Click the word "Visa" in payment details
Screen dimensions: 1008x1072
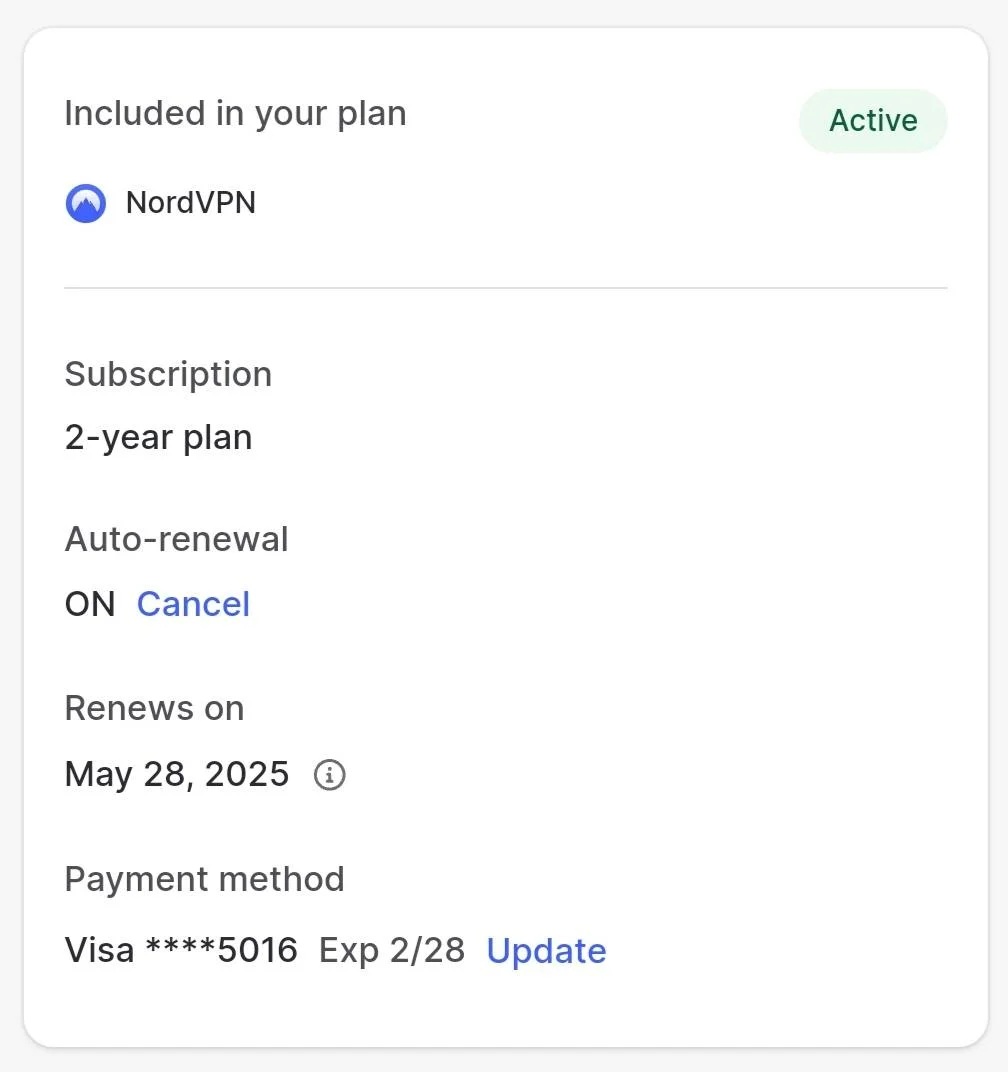[99, 950]
